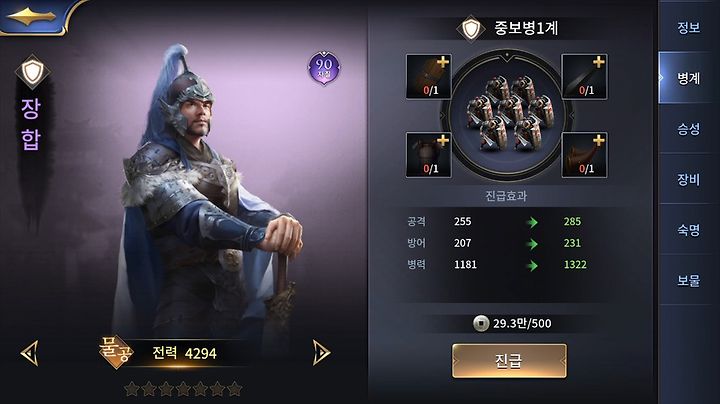Open the 장비 tab

coord(688,180)
